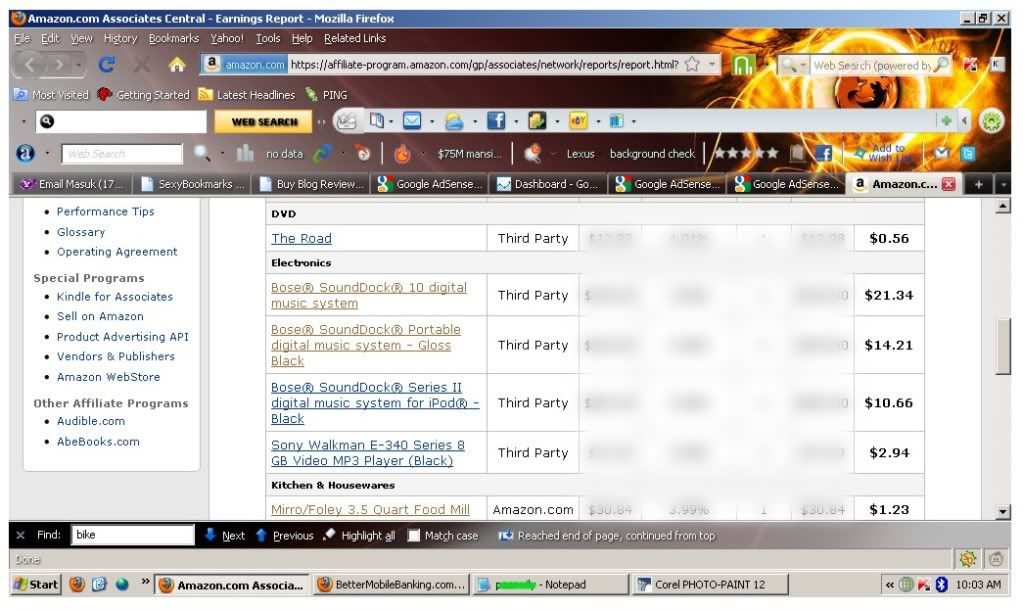1023x610 pixels.
Task: Toggle Highlight all in the find bar
Action: coord(358,536)
